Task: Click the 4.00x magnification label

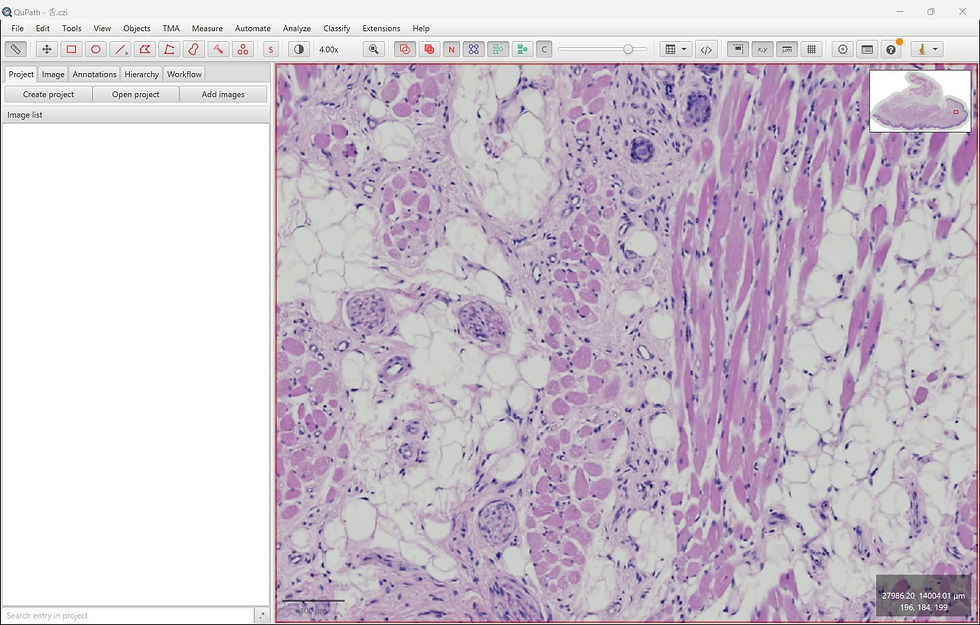Action: [329, 49]
